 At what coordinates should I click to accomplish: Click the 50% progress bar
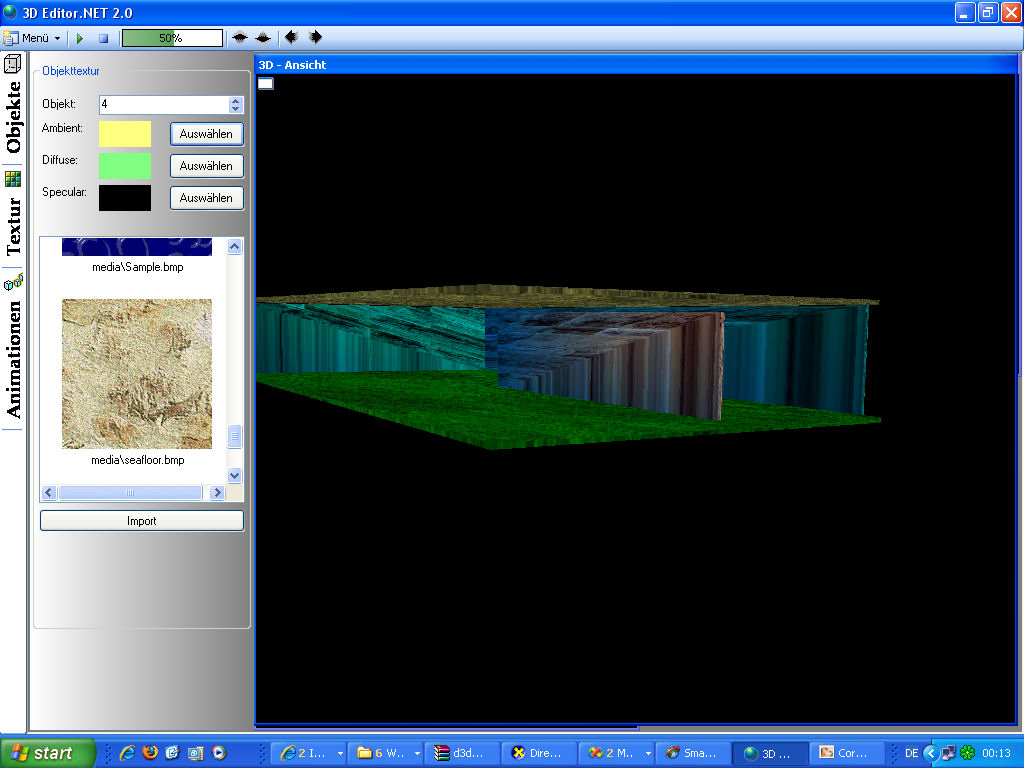point(172,38)
